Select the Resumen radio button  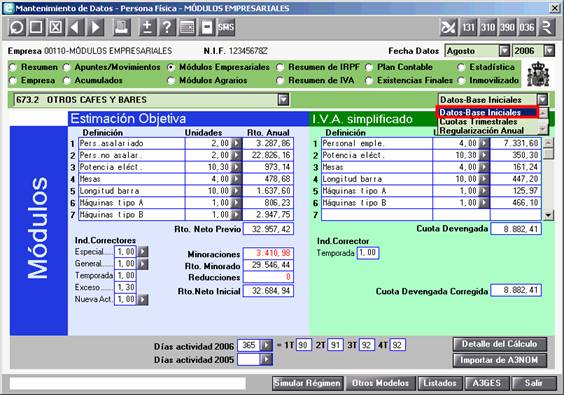13,67
